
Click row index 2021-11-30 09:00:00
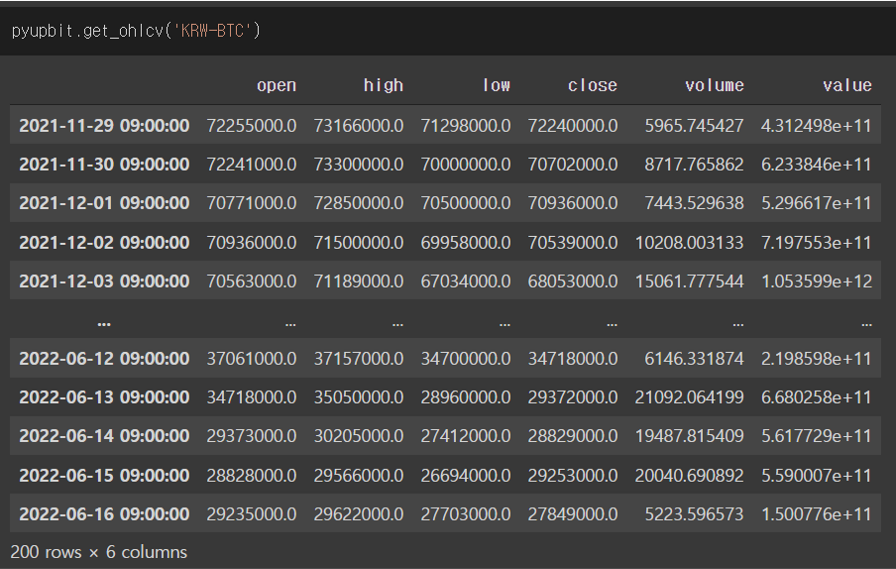104,165
